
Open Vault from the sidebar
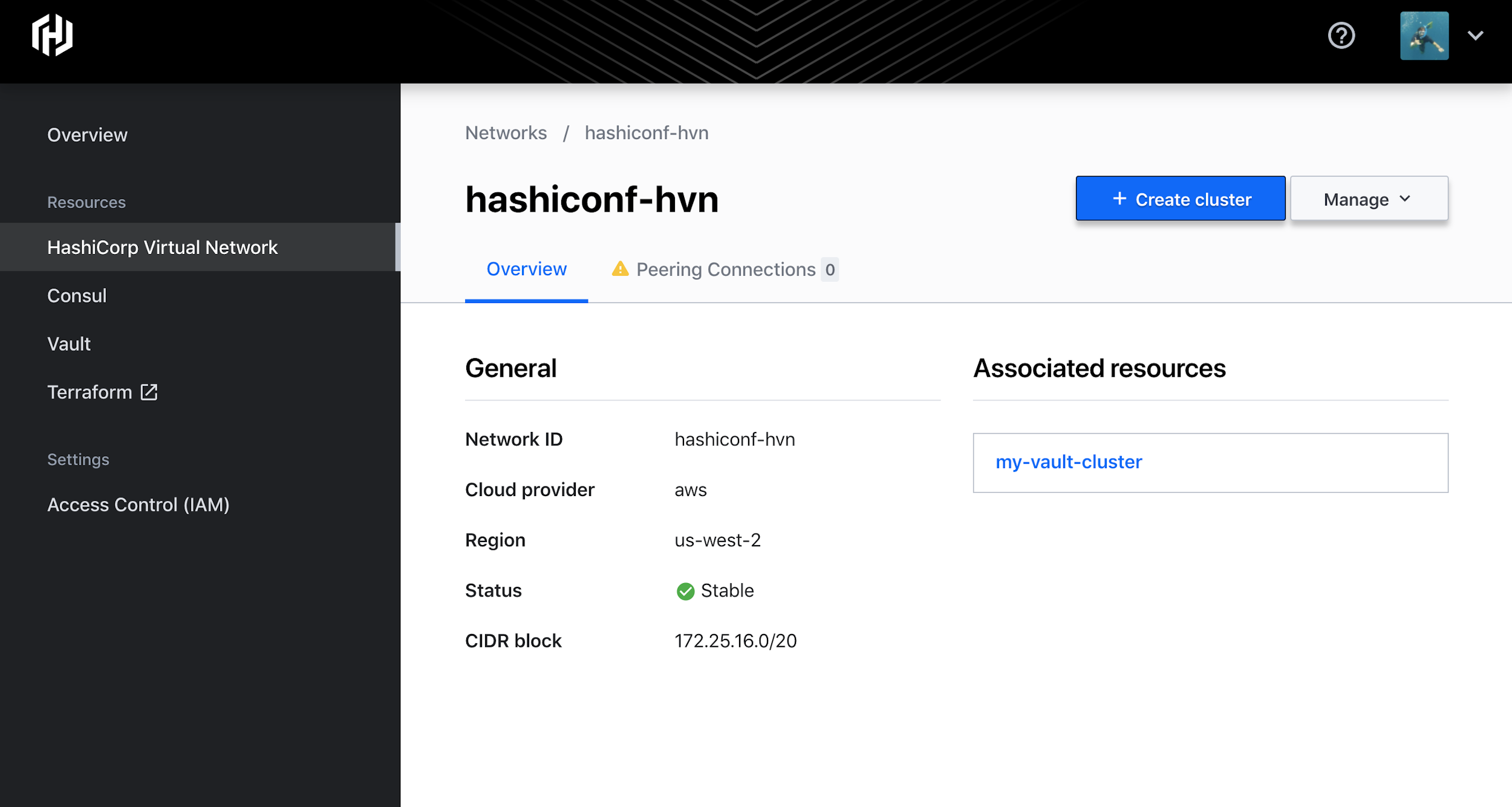click(x=68, y=344)
